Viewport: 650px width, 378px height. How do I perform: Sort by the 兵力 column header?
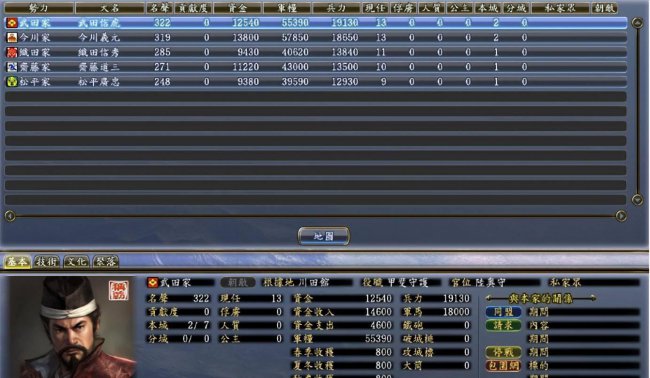(x=336, y=8)
